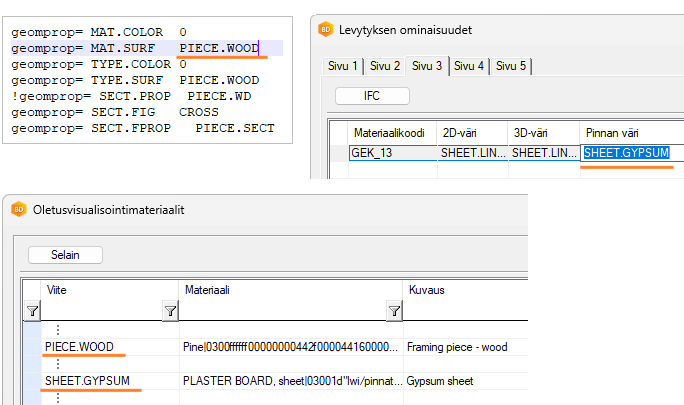Viewport: 684px width, 405px height.
Task: Click the filter icon in the row header
Action: [31, 313]
